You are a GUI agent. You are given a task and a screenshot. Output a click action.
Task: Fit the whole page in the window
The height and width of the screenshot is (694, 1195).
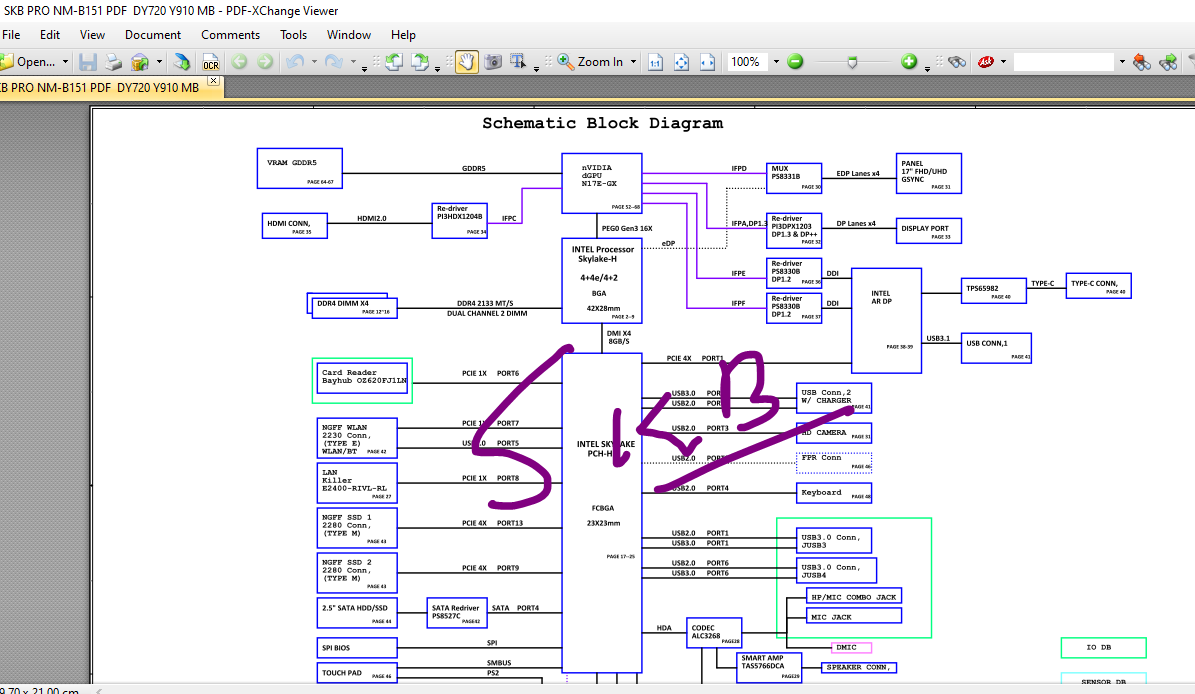click(x=681, y=62)
